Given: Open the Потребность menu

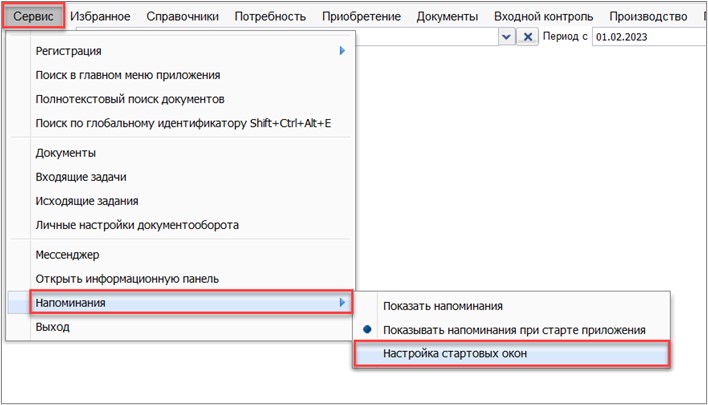Looking at the screenshot, I should point(270,16).
